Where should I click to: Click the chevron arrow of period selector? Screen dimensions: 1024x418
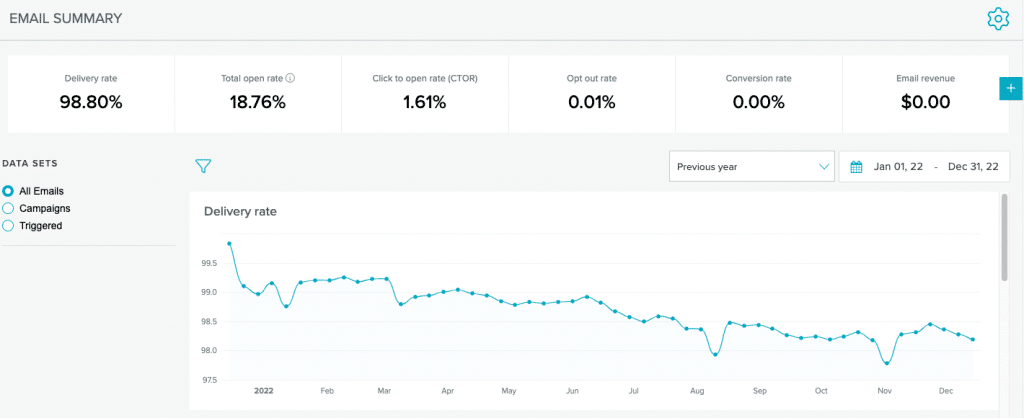click(x=824, y=167)
